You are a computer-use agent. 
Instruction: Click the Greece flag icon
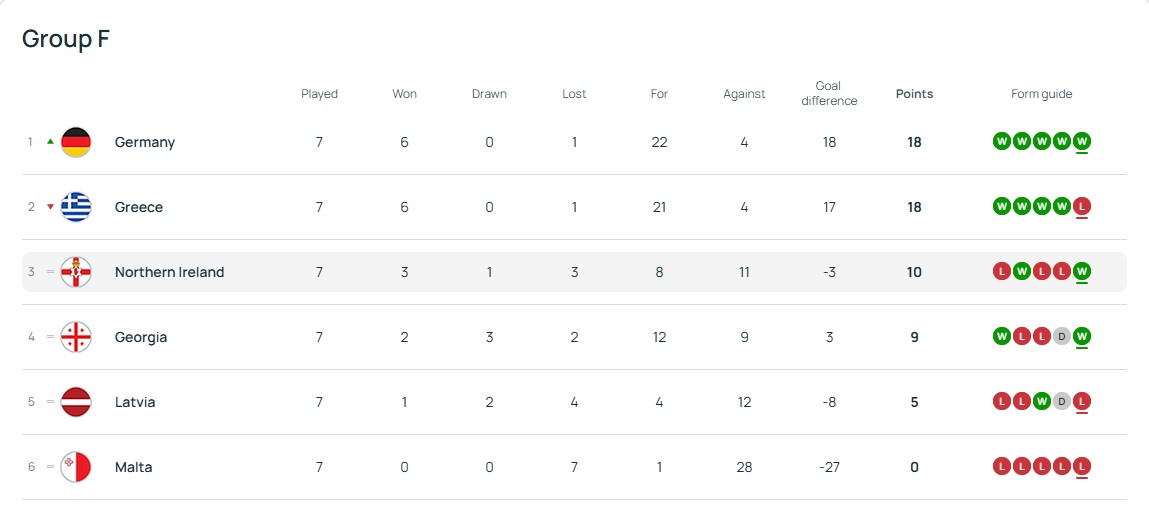pos(75,207)
